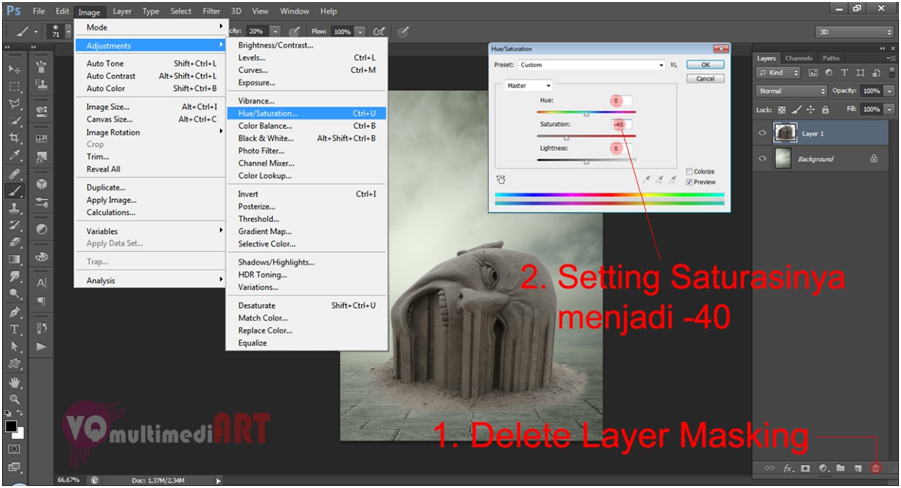The image size is (901, 488).
Task: Toggle Quick Mask mode
Action: point(14,449)
